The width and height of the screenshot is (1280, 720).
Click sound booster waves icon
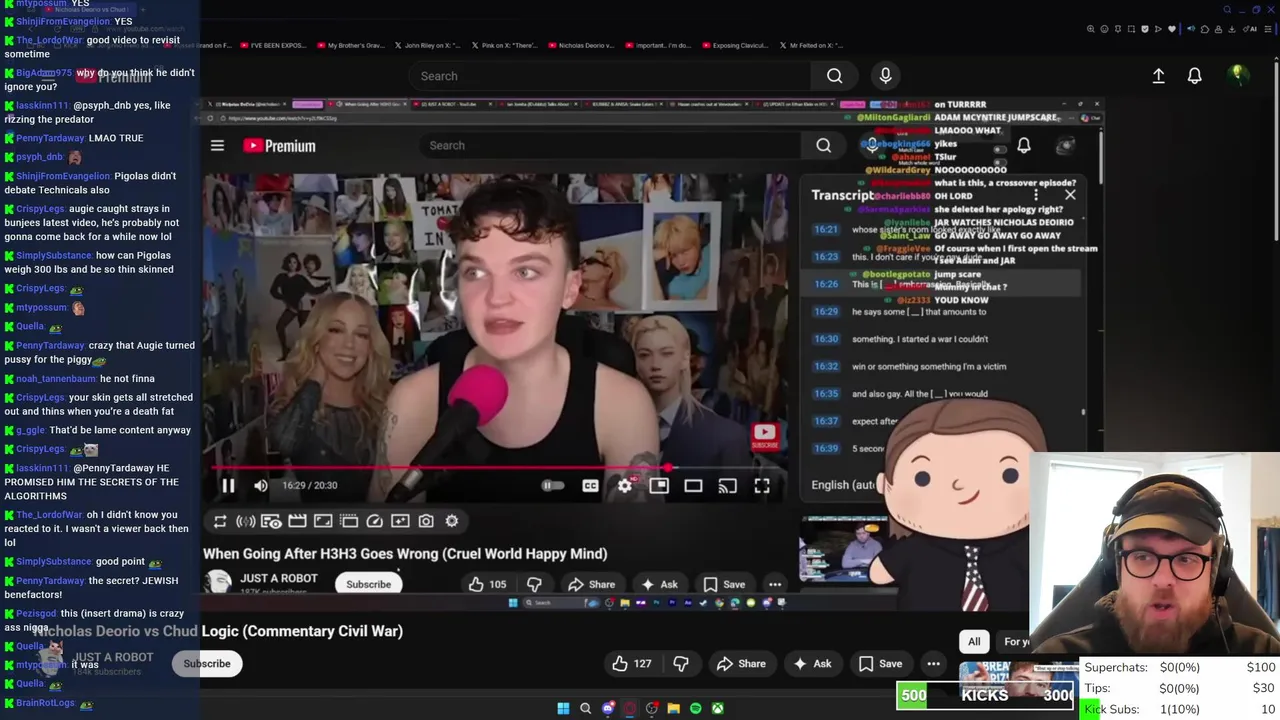(x=245, y=521)
